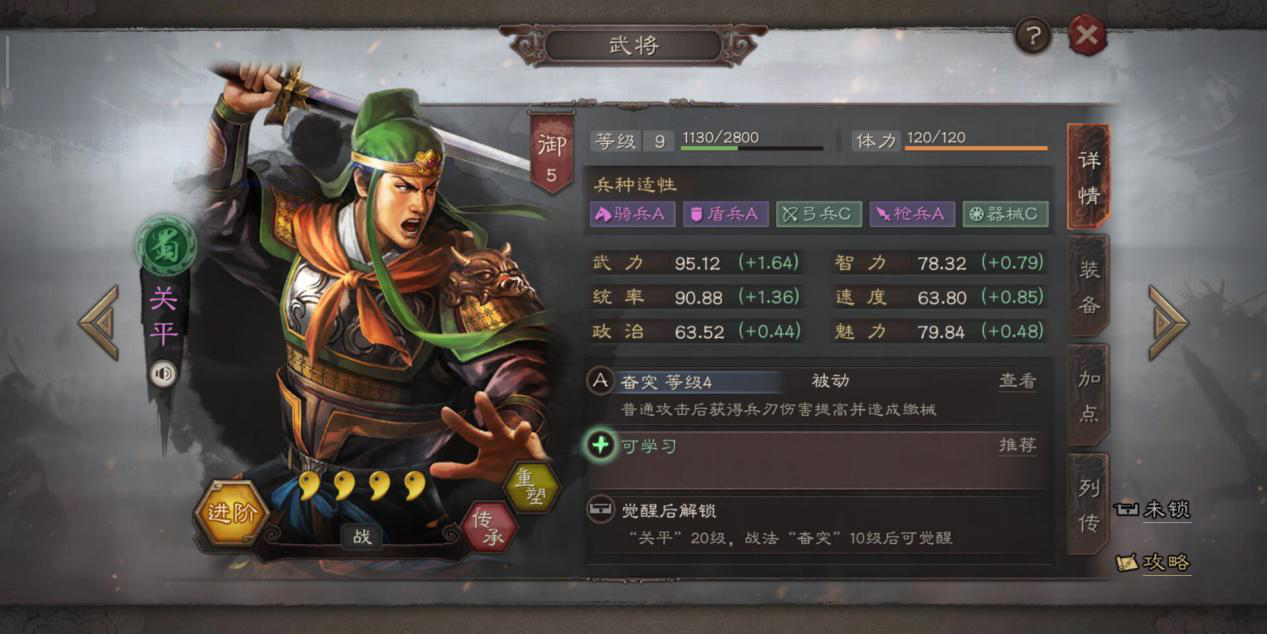Click the 进阶 advance hexagon button
The width and height of the screenshot is (1267, 634).
point(231,514)
